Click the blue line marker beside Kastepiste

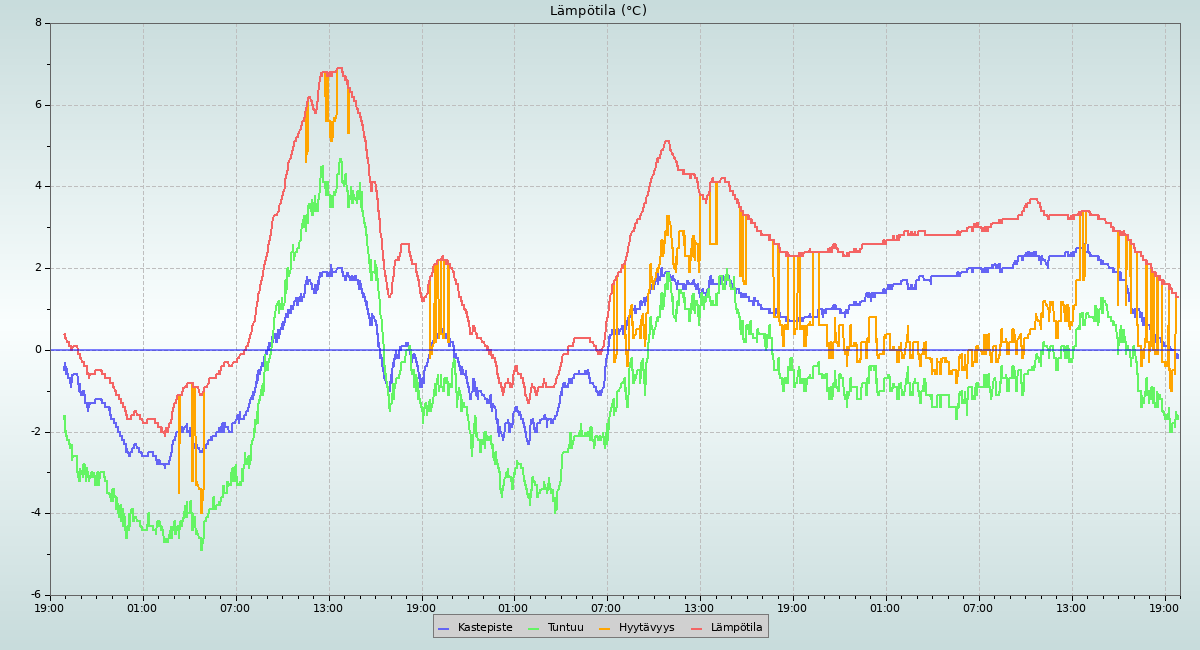444,628
